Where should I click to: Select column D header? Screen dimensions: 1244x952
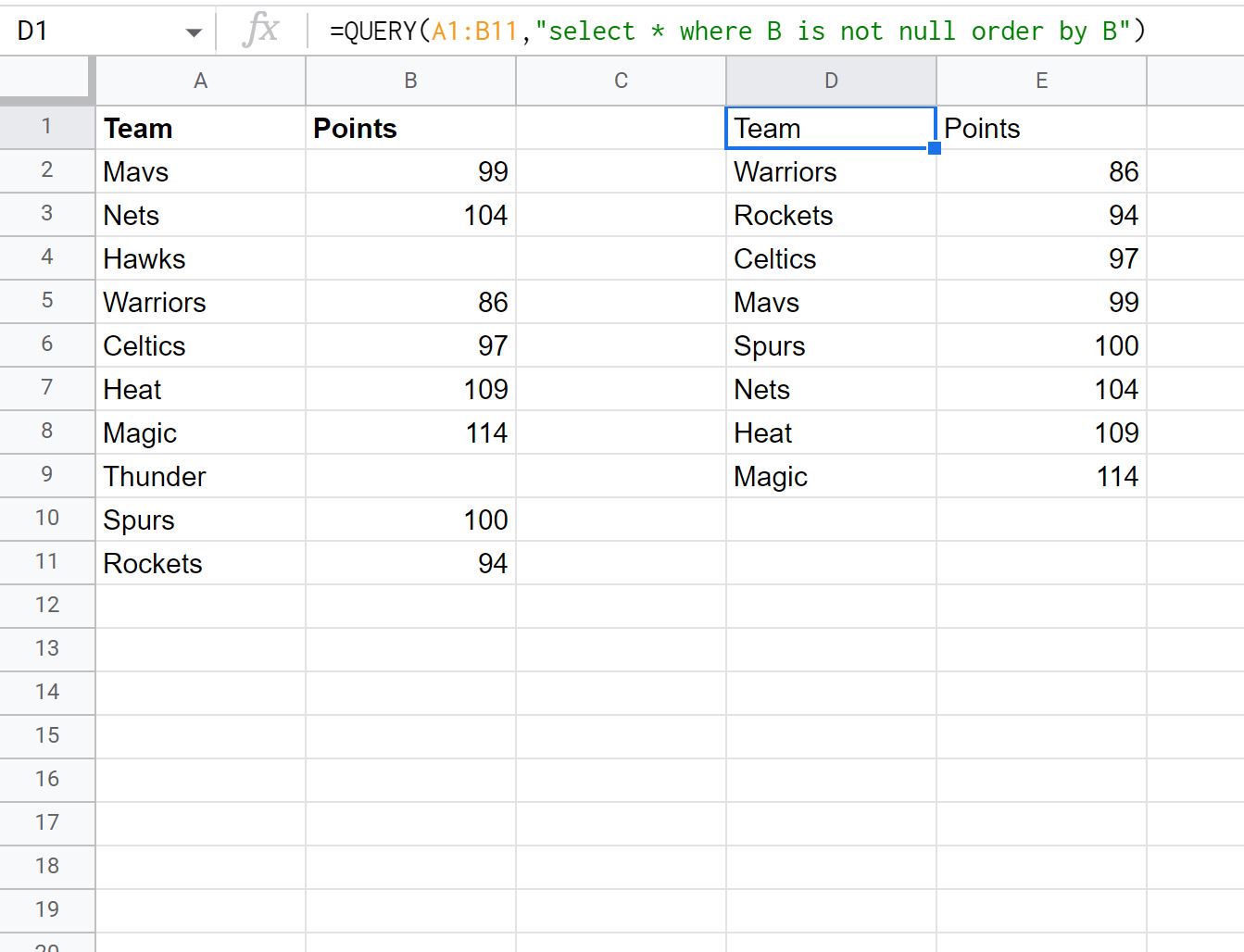(x=831, y=81)
